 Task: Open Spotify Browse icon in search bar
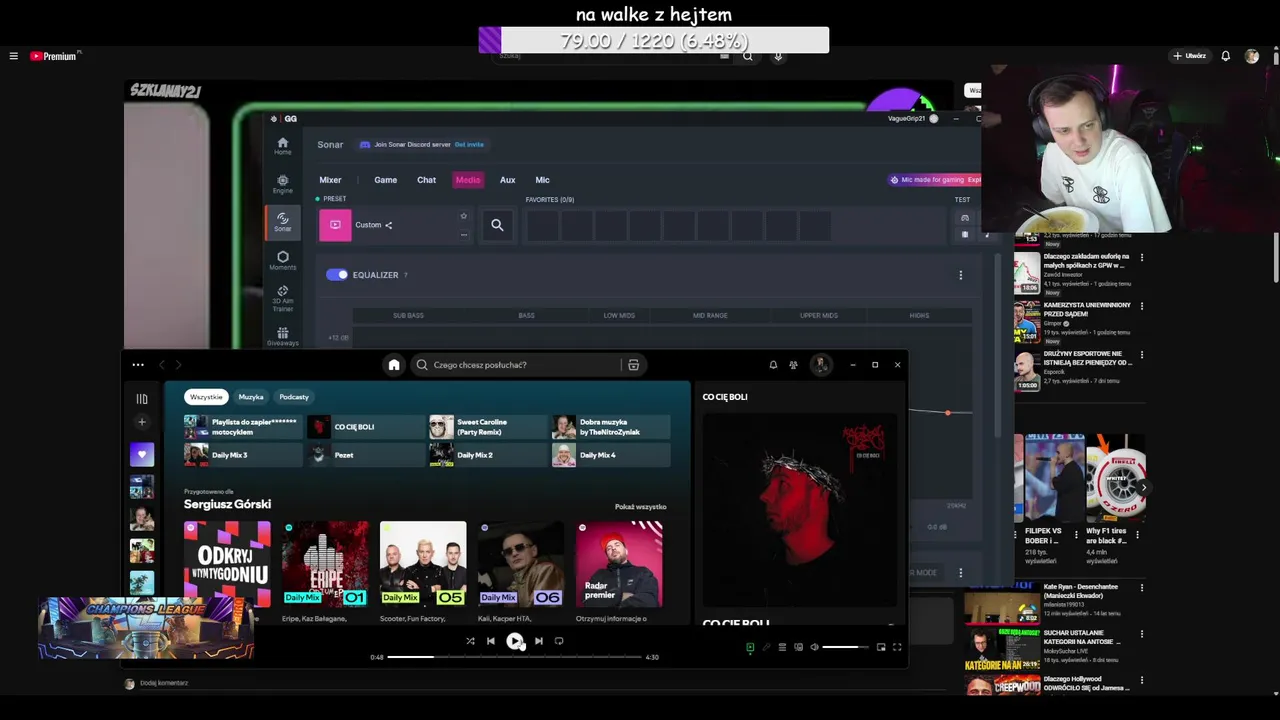coord(633,365)
